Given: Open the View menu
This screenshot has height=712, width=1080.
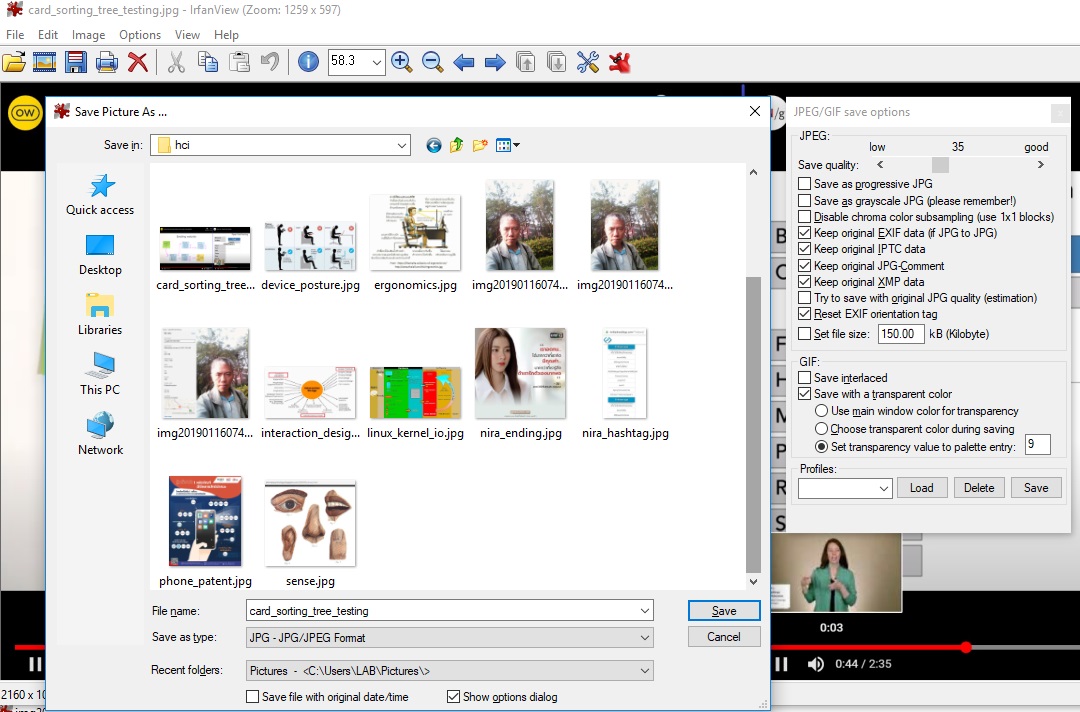Looking at the screenshot, I should pos(187,34).
